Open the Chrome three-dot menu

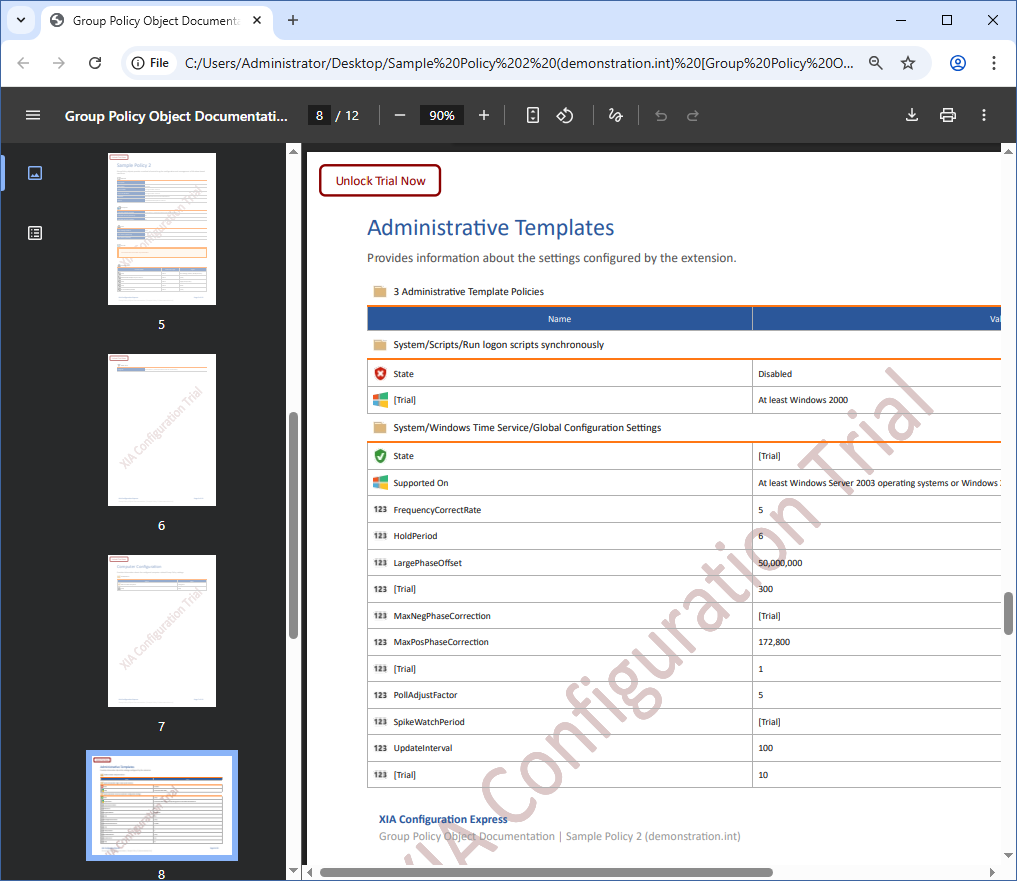994,63
